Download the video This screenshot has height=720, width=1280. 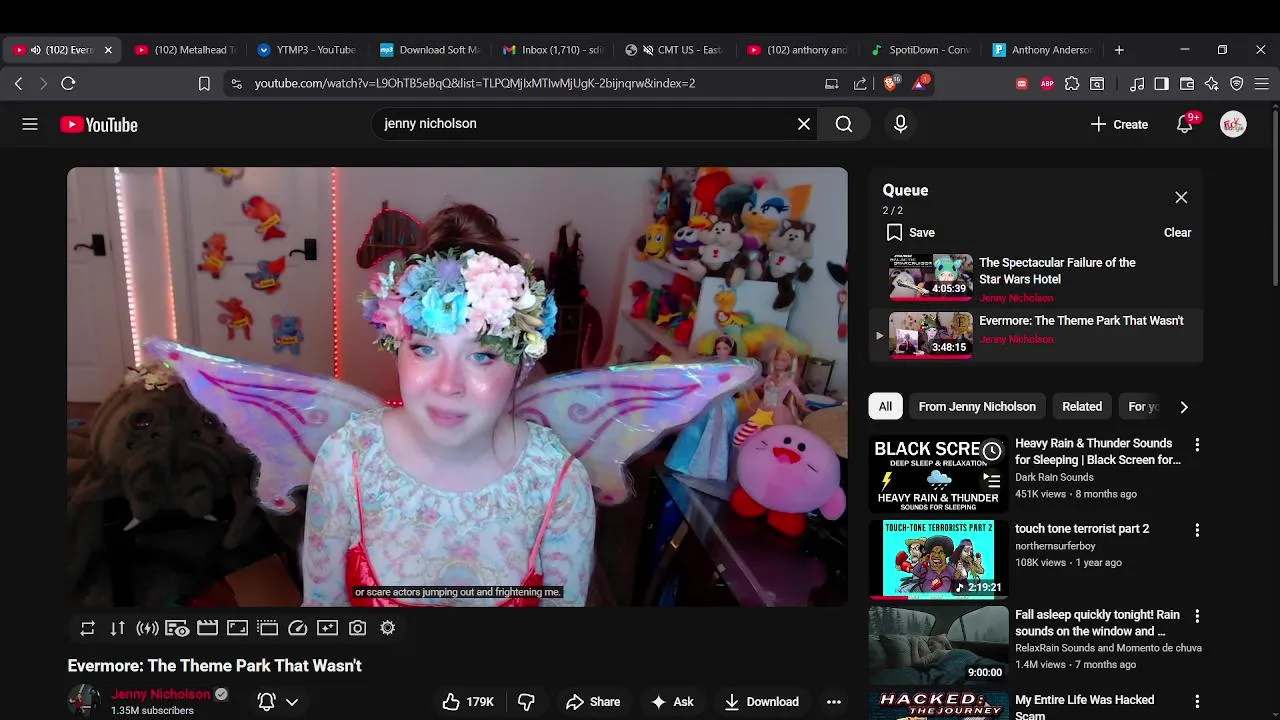(762, 702)
